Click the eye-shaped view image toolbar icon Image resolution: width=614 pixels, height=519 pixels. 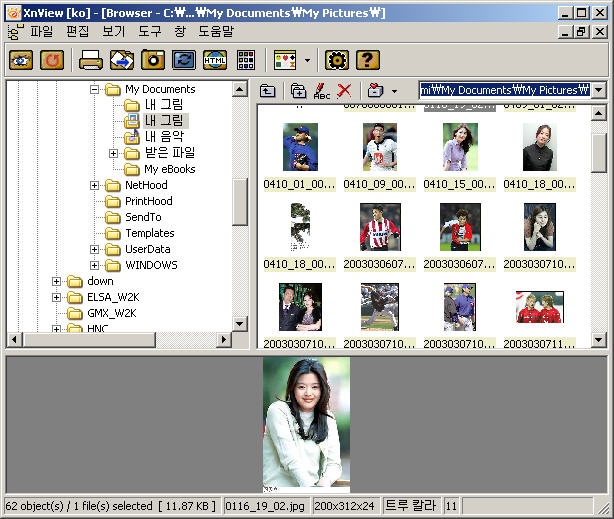[21, 60]
